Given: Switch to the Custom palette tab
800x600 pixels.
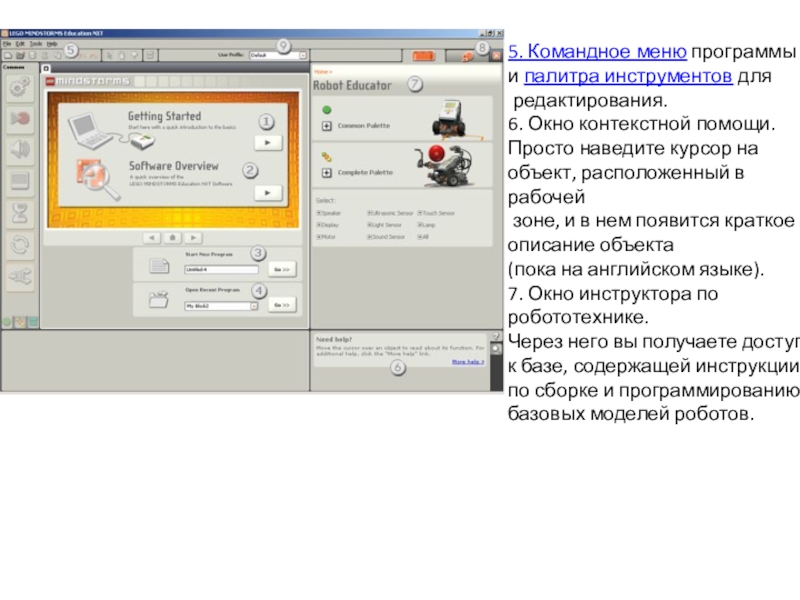Looking at the screenshot, I should pyautogui.click(x=33, y=322).
